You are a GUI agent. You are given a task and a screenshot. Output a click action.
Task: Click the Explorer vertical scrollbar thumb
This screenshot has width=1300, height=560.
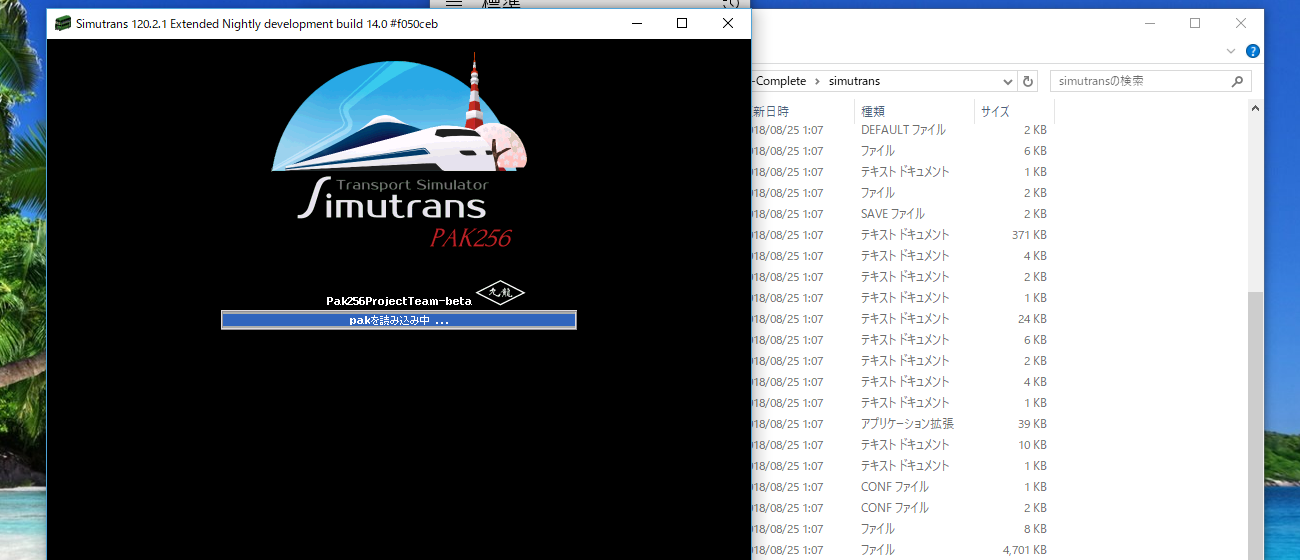click(x=1255, y=425)
